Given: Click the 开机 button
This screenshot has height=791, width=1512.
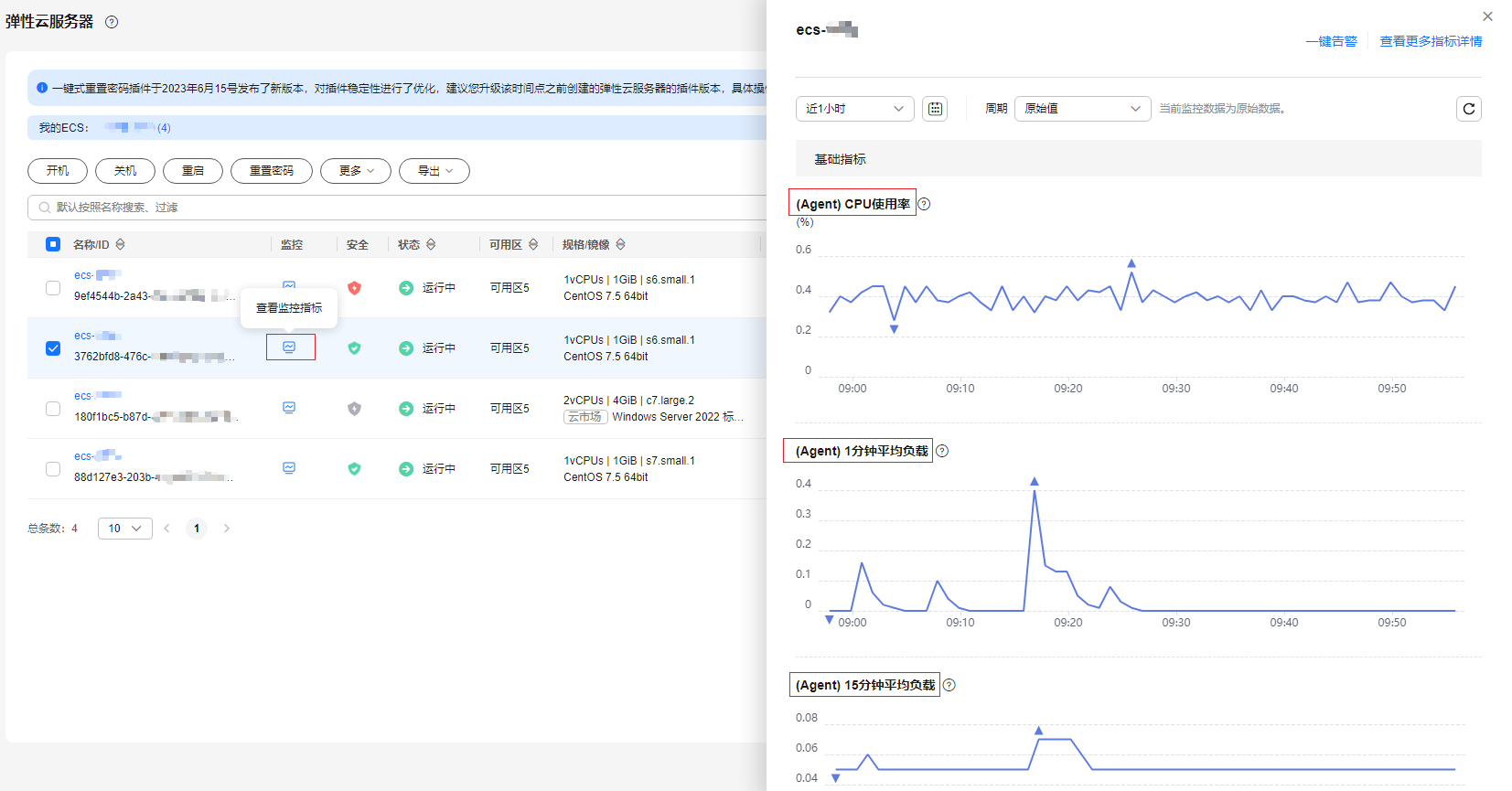Looking at the screenshot, I should coord(58,171).
